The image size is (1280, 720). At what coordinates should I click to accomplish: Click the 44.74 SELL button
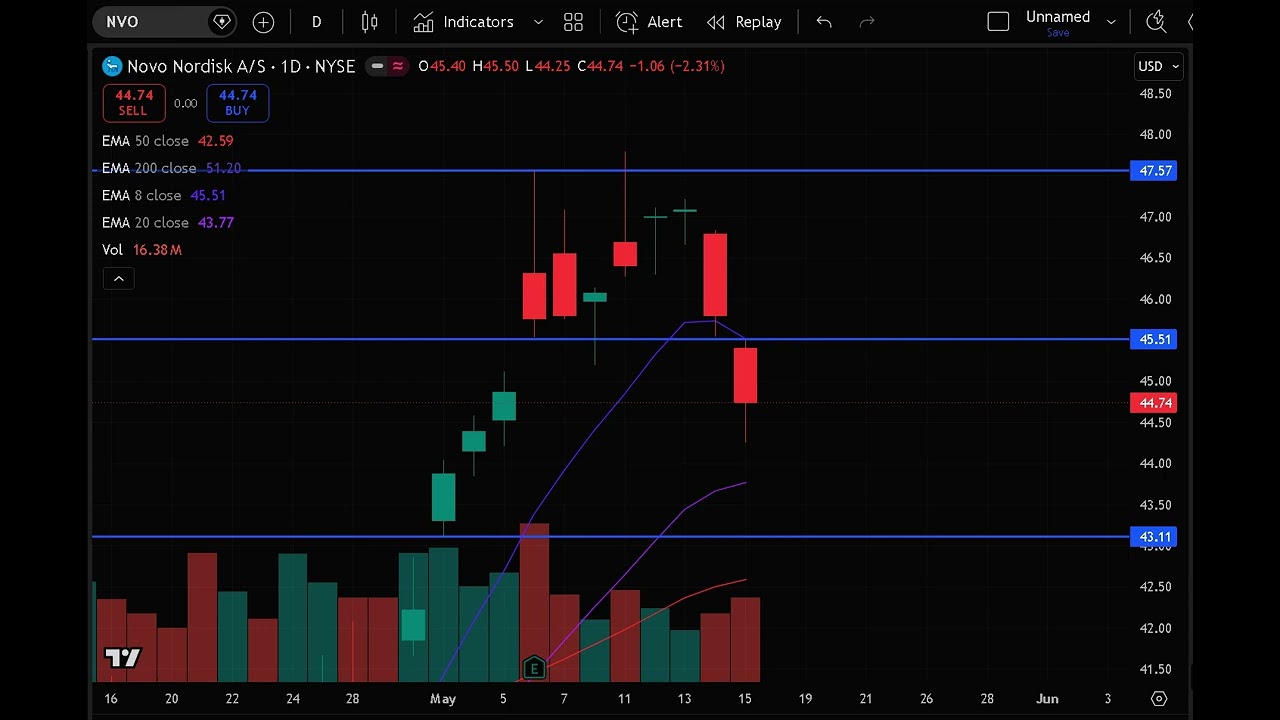(x=133, y=103)
